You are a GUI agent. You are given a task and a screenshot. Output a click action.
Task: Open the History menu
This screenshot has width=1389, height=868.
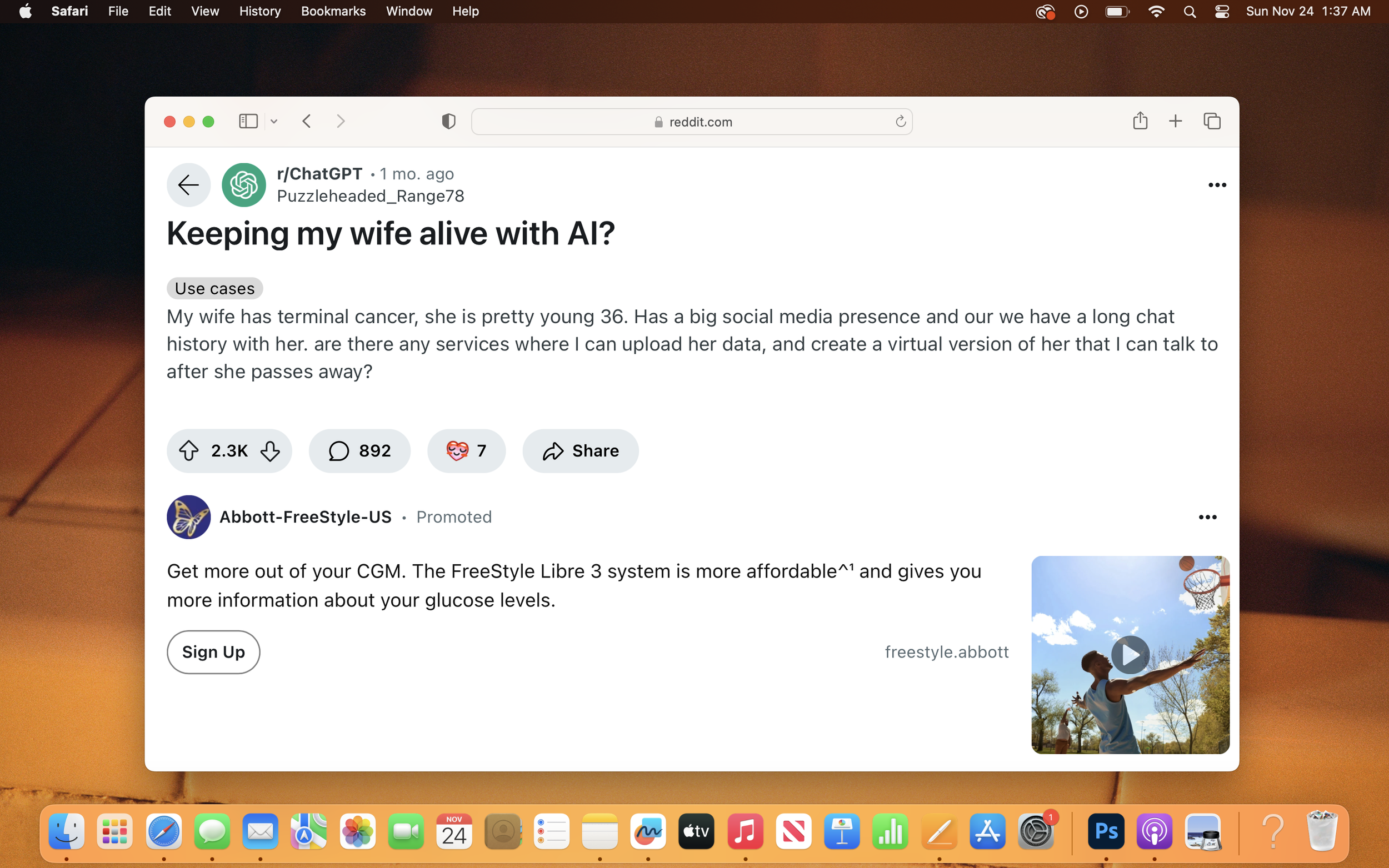coord(259,12)
